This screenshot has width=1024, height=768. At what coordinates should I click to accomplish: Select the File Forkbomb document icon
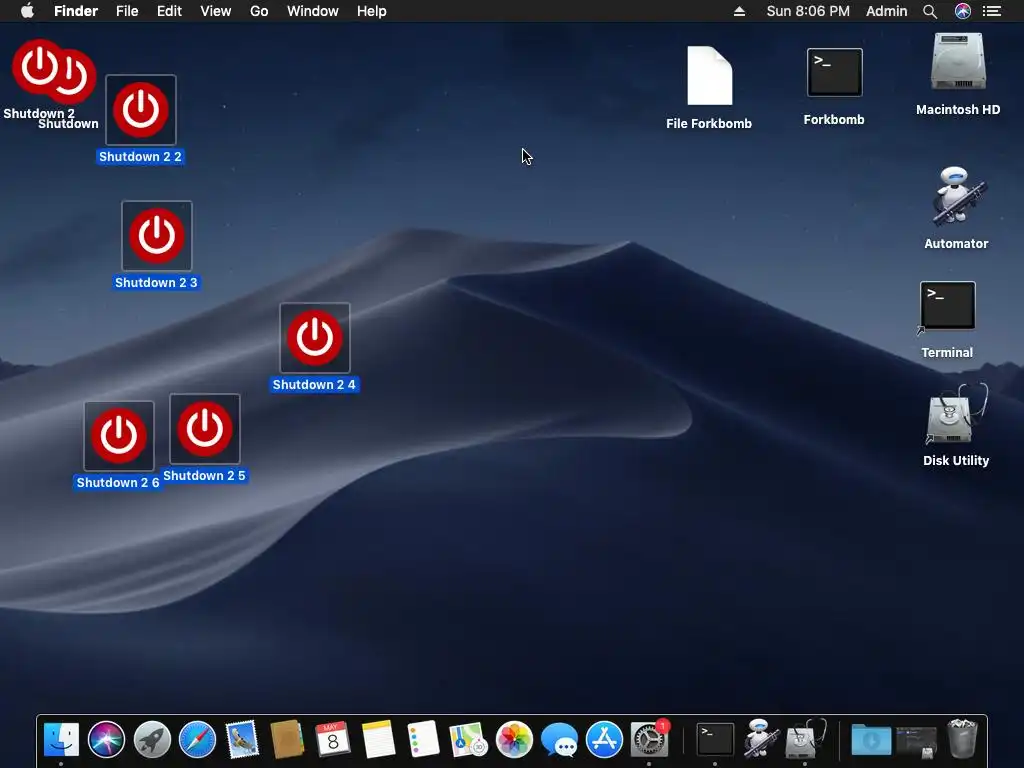pos(709,76)
